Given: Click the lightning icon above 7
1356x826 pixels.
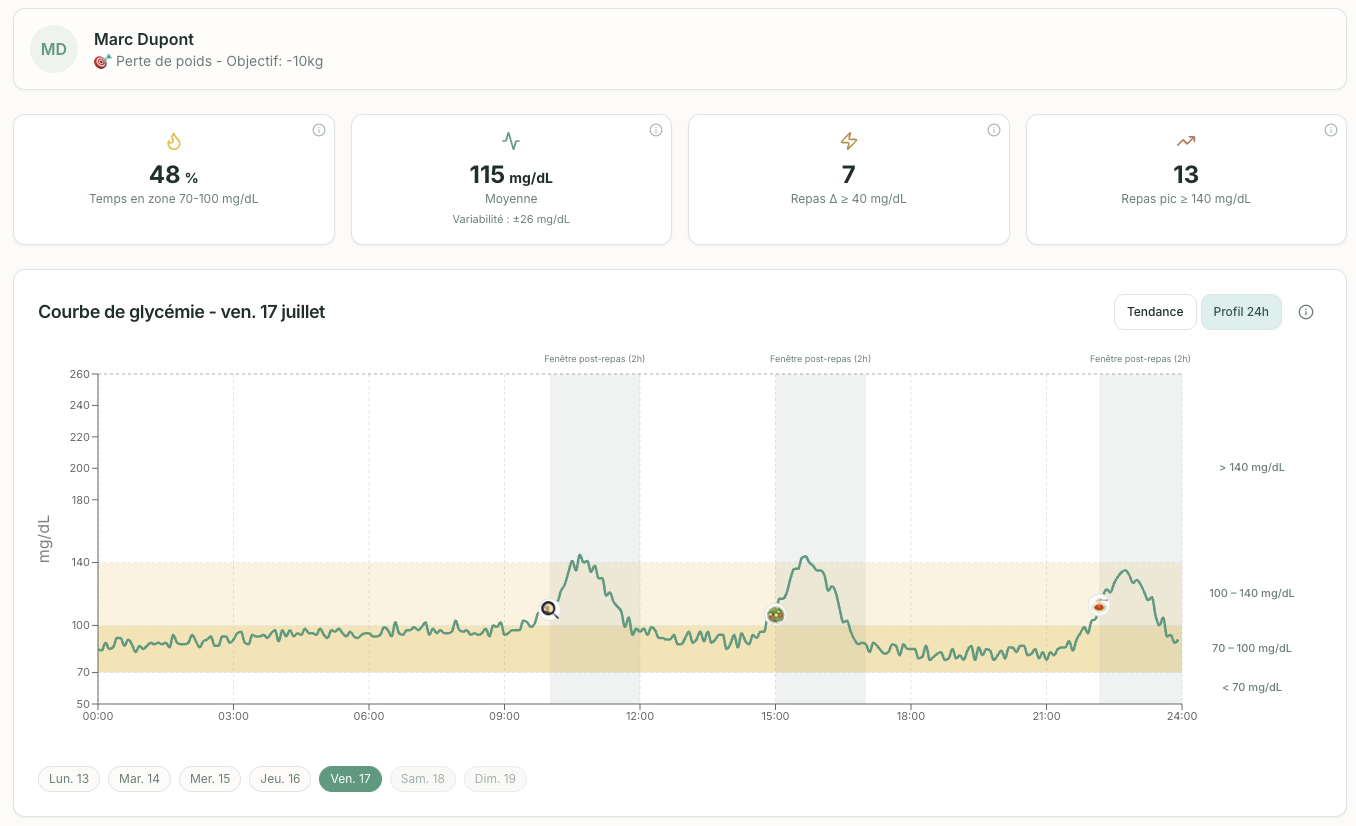Looking at the screenshot, I should pyautogui.click(x=848, y=141).
